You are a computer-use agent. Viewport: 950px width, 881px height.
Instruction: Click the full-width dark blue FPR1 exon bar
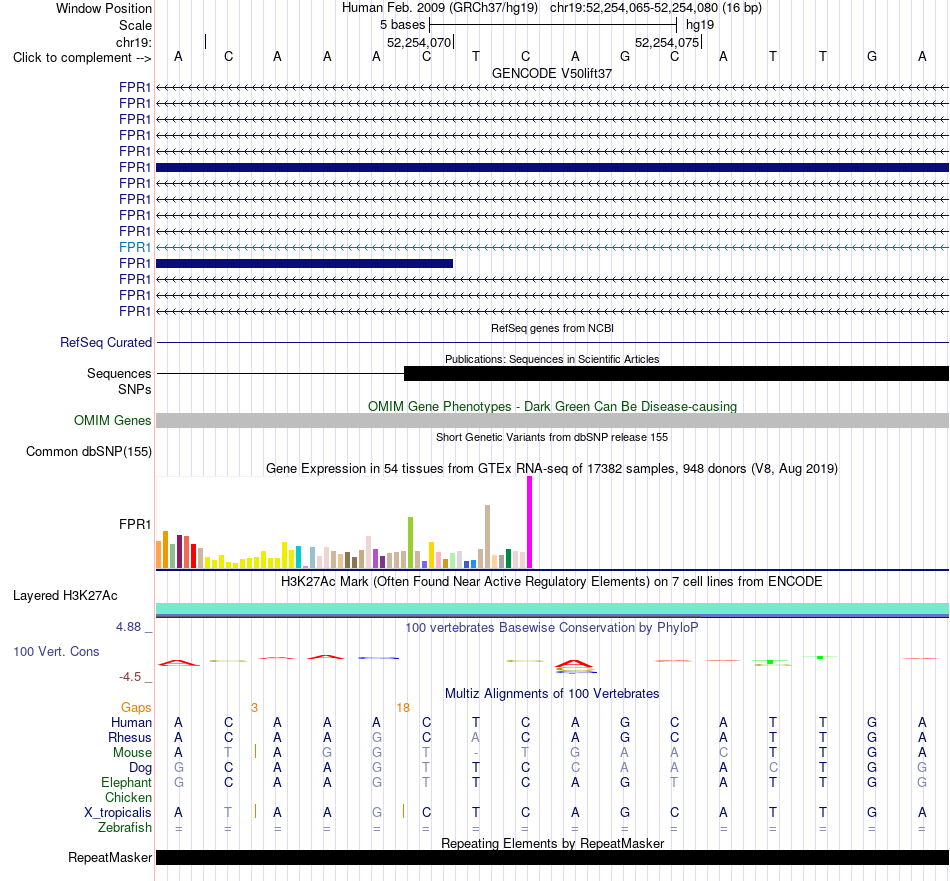[552, 167]
